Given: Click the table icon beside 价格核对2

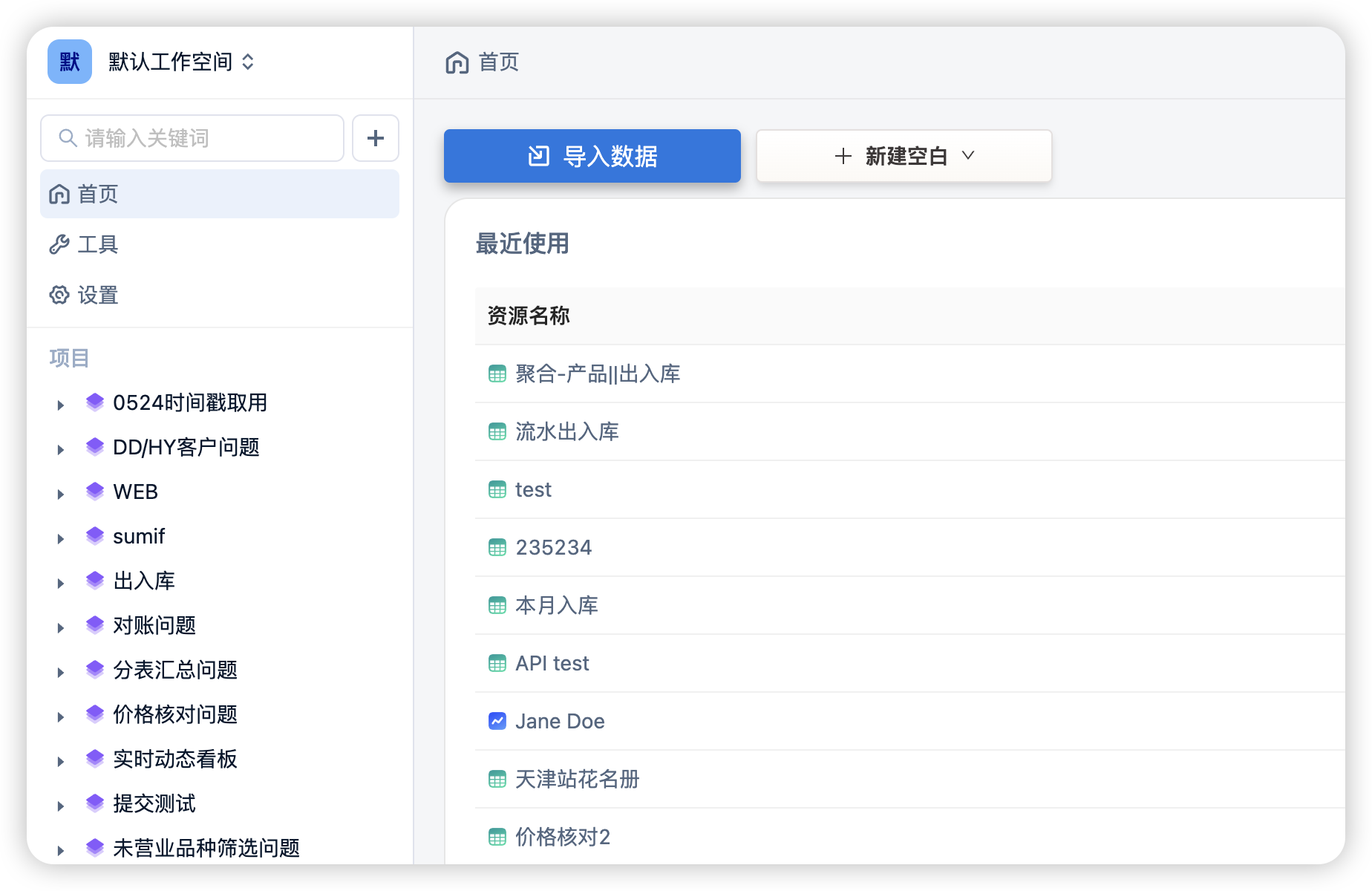Looking at the screenshot, I should [x=497, y=837].
